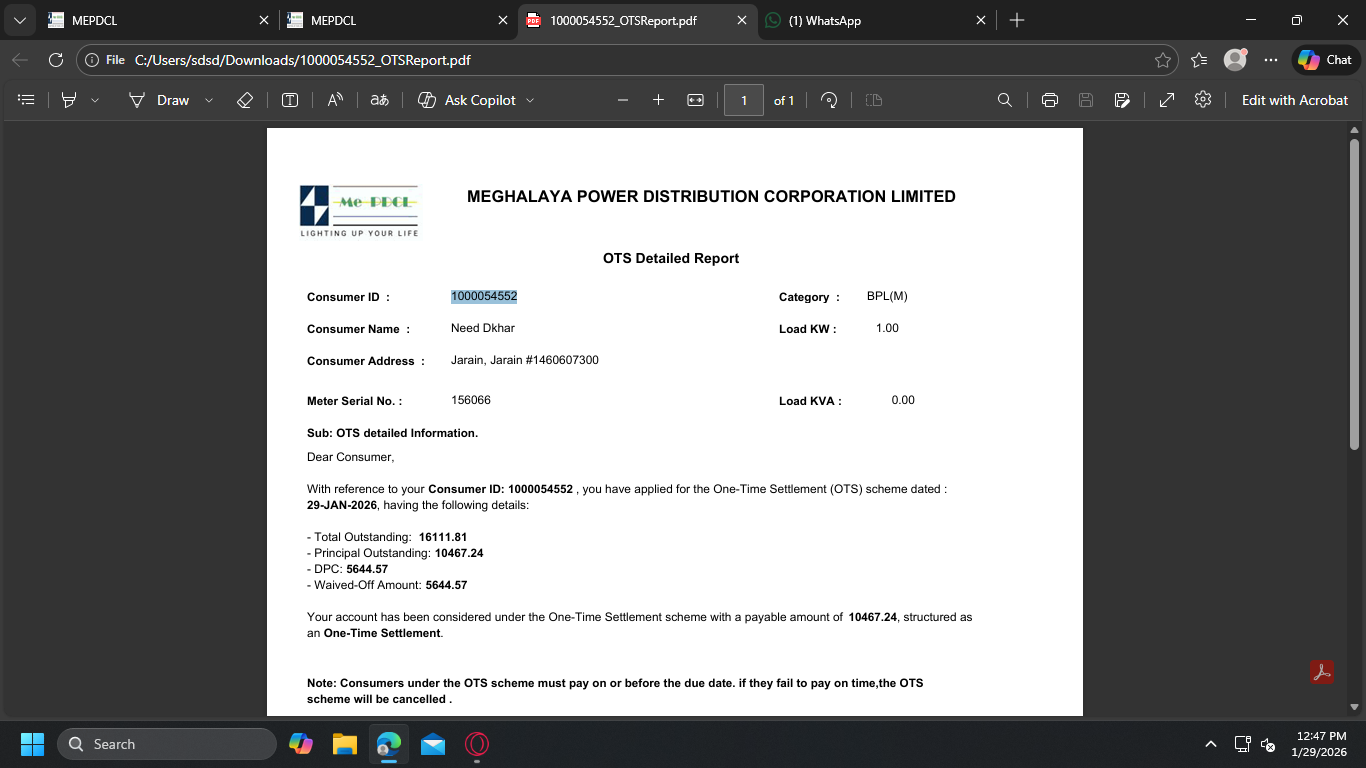Select the Add text tool
1366x768 pixels.
tap(290, 100)
